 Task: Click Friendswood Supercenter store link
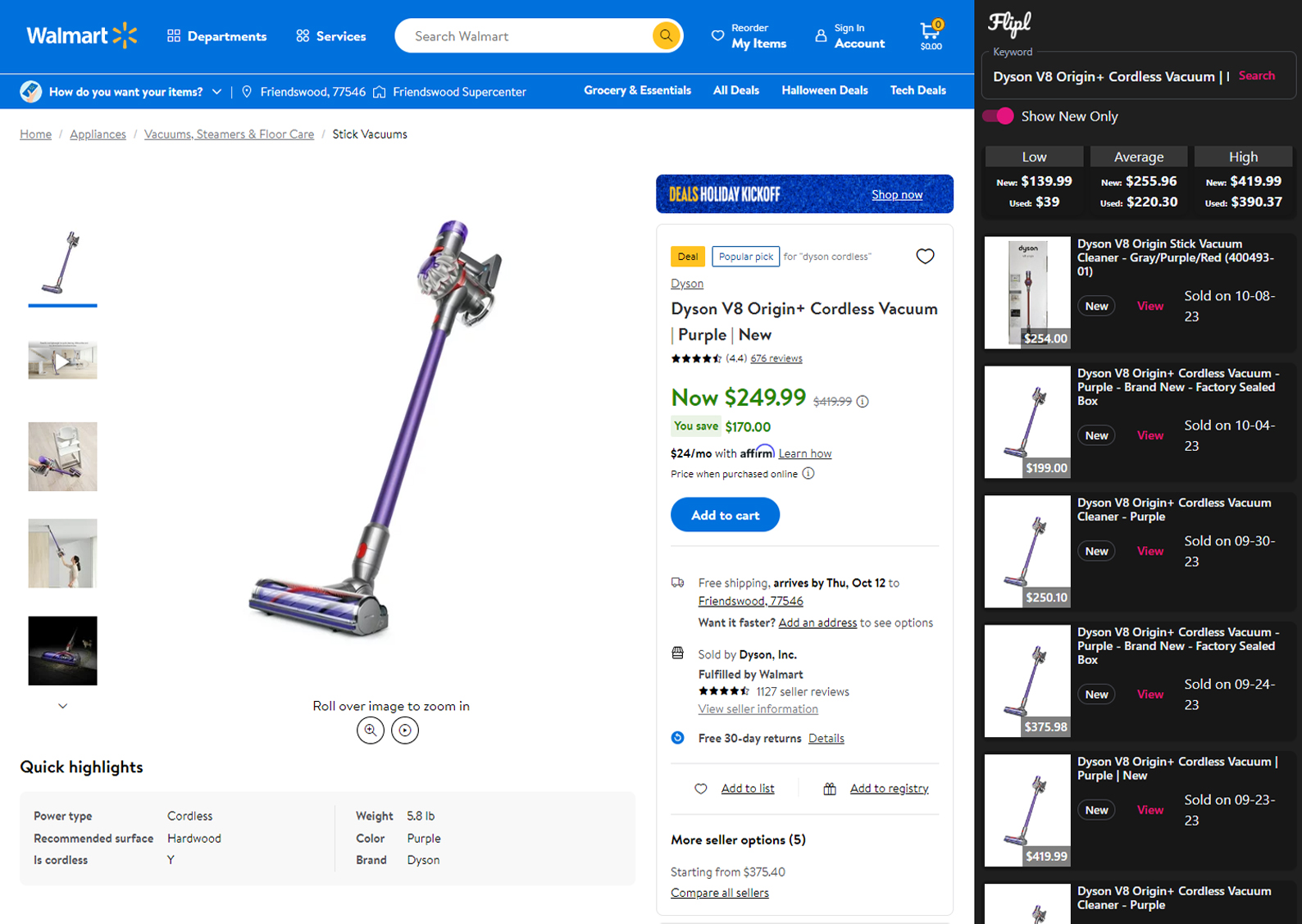(450, 92)
